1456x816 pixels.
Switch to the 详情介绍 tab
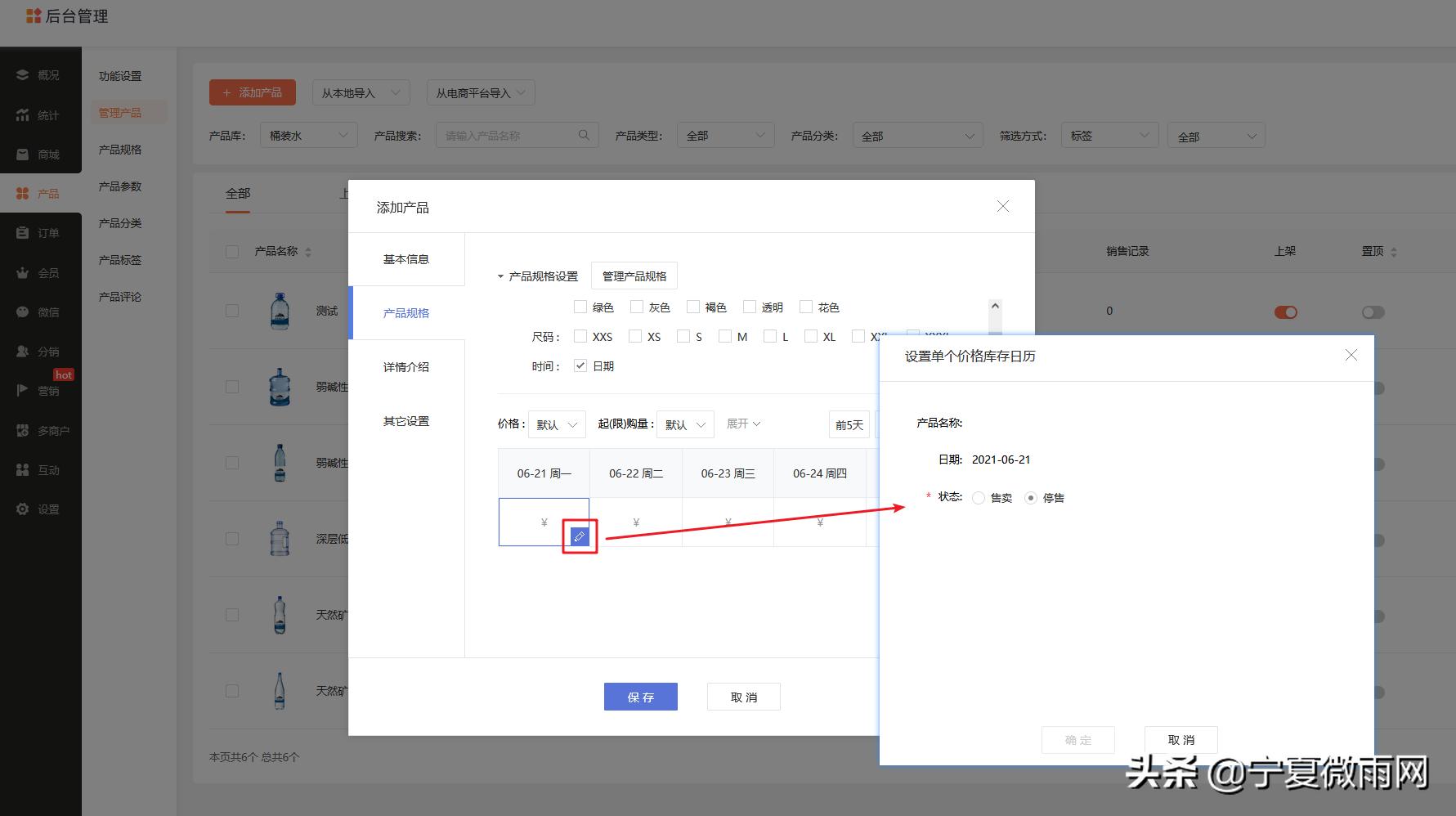[x=405, y=366]
